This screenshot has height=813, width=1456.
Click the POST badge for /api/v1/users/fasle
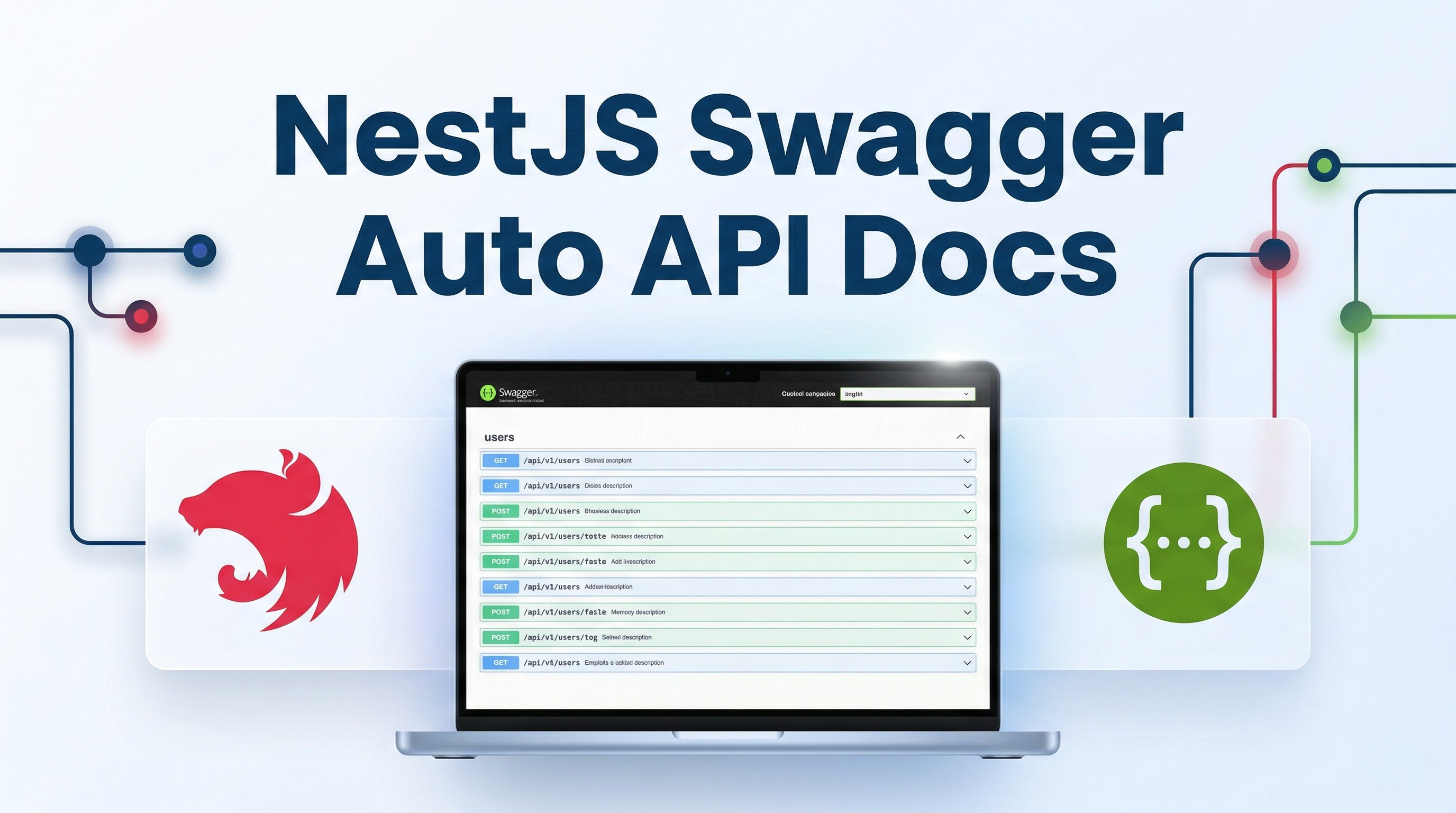500,612
